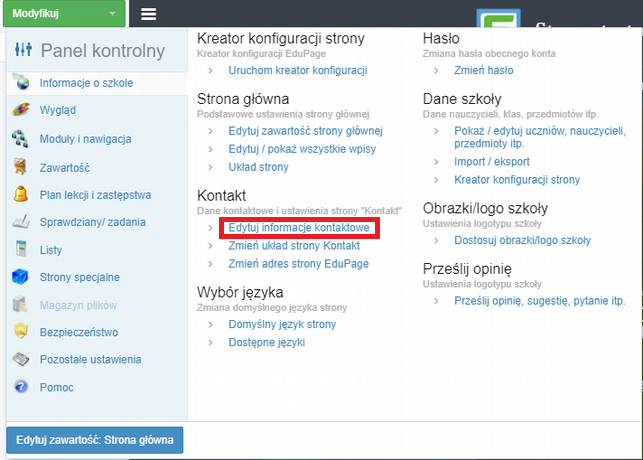
Task: Click Zmień adres strony EduPage link
Action: pos(299,264)
